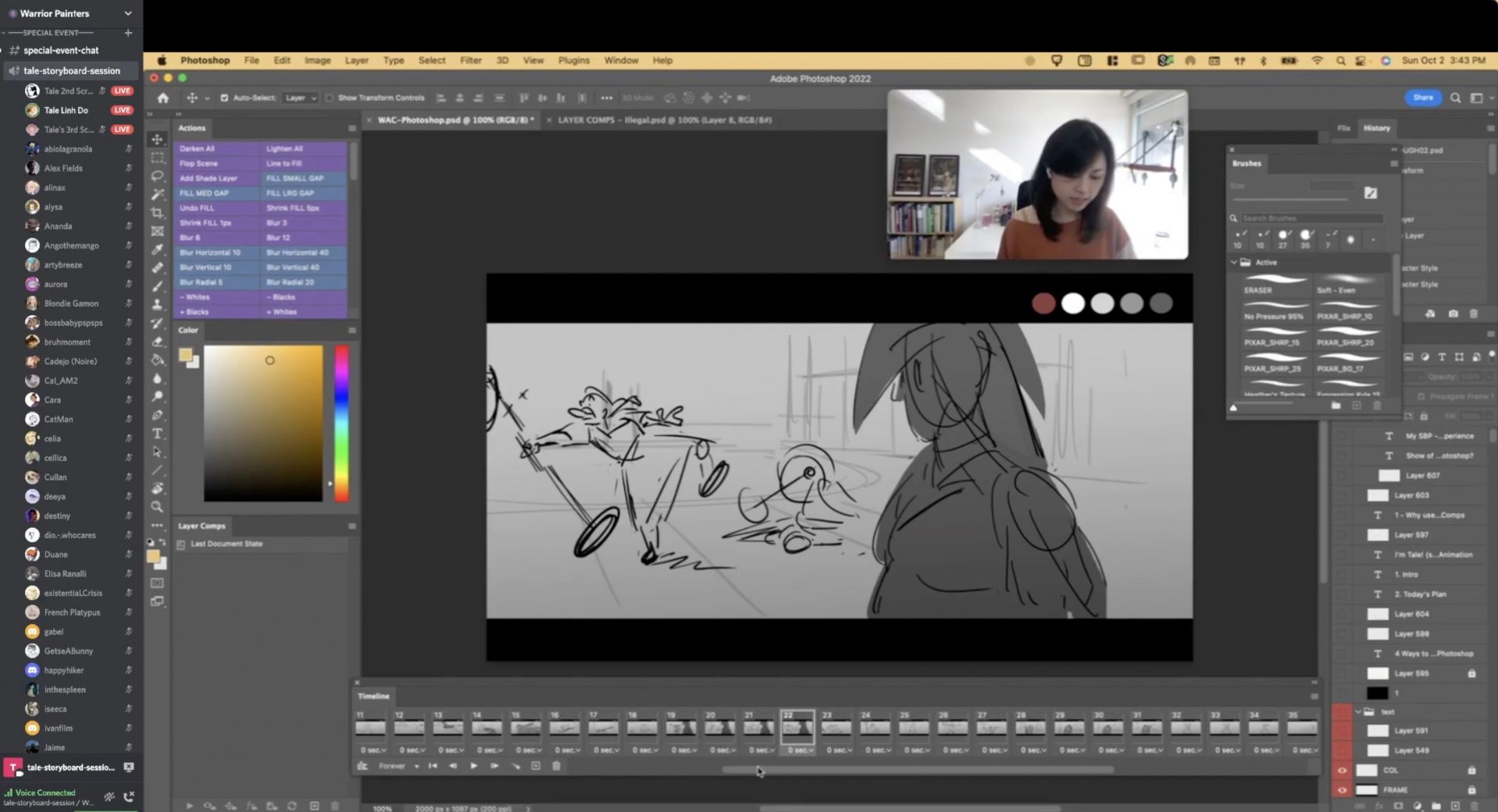Screen dimensions: 1498x812
Task: Open Auto-Select Layer dropdown
Action: [300, 98]
